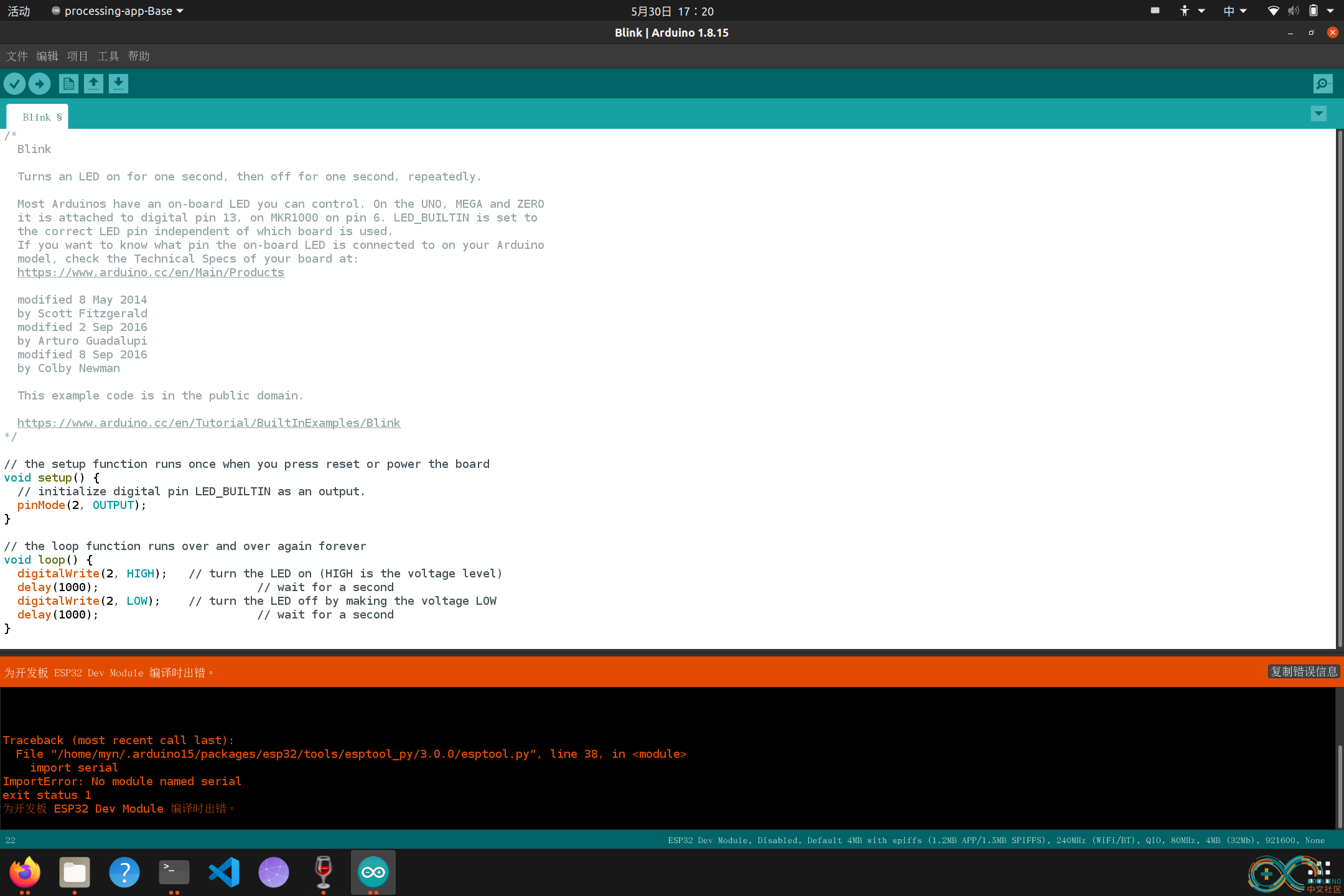Click the editor vertical scrollbar
This screenshot has height=896, width=1344.
1340,389
